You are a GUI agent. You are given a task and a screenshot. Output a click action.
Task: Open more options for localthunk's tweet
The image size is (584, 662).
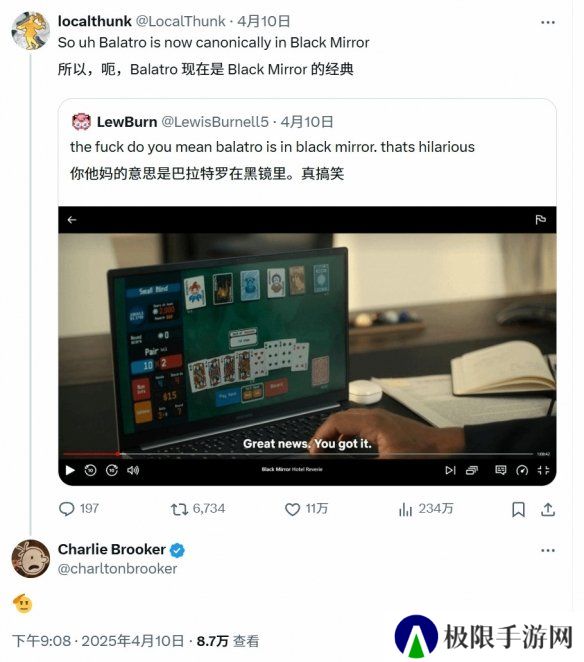[x=548, y=22]
